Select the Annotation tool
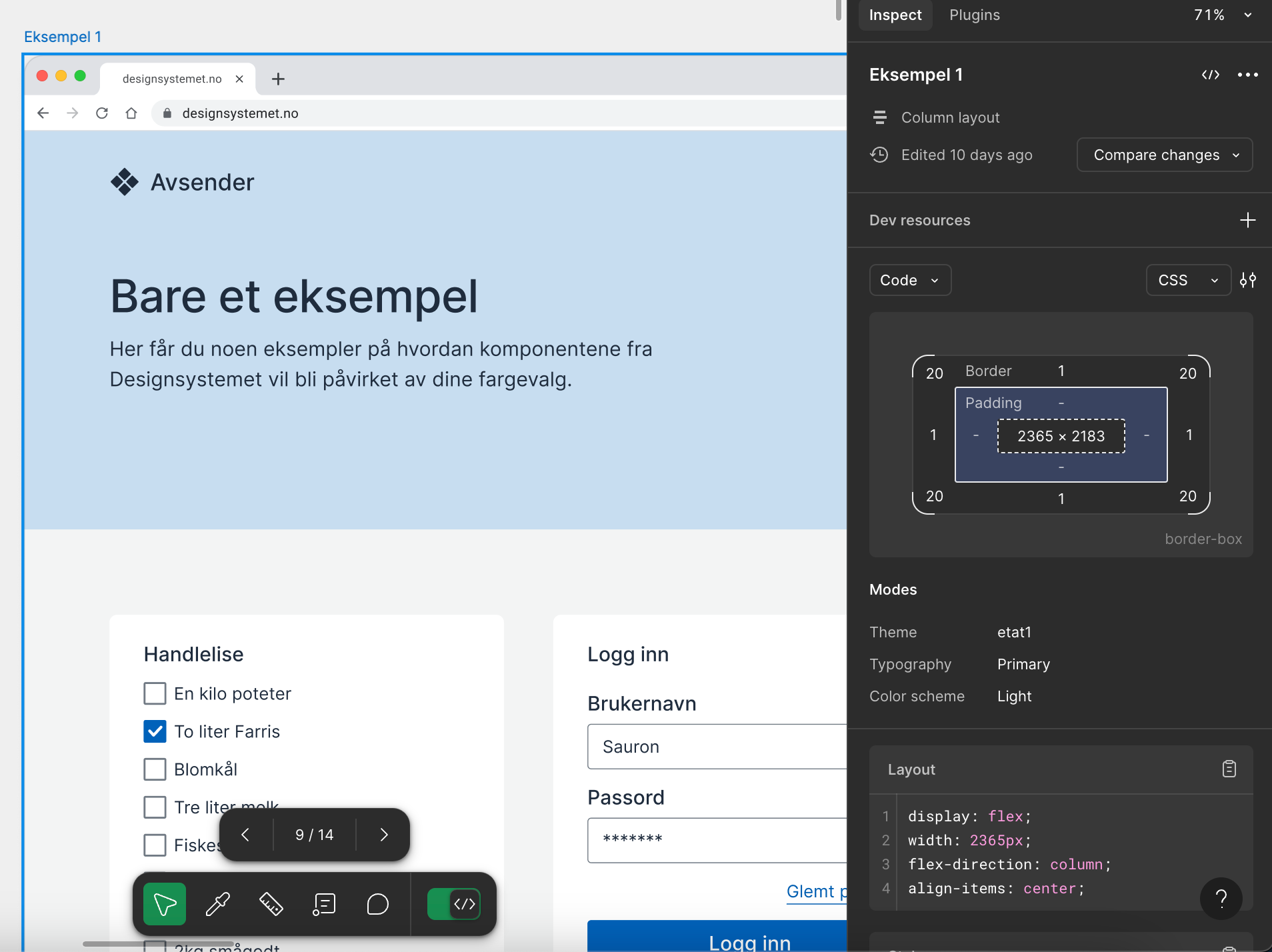 324,904
